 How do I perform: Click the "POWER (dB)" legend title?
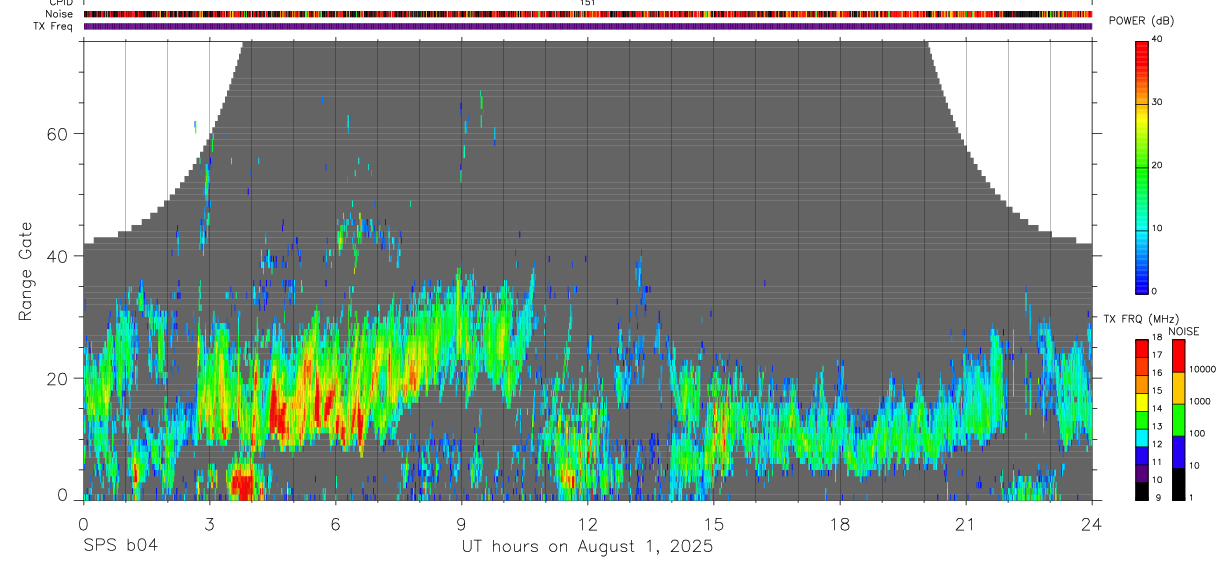click(1142, 21)
